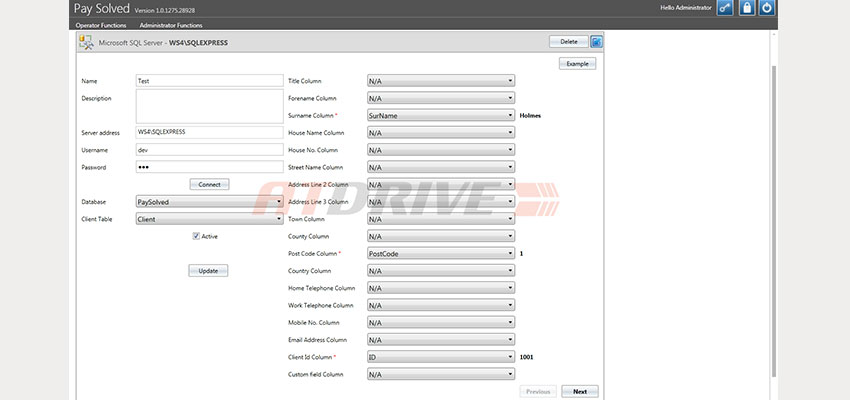Click the 'Pay Solved' application title
This screenshot has height=400, width=850.
tap(101, 9)
